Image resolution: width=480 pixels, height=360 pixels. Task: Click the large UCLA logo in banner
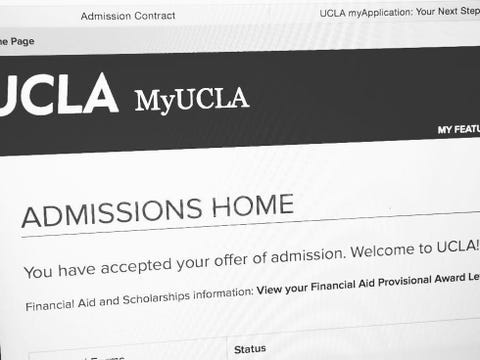(x=59, y=95)
